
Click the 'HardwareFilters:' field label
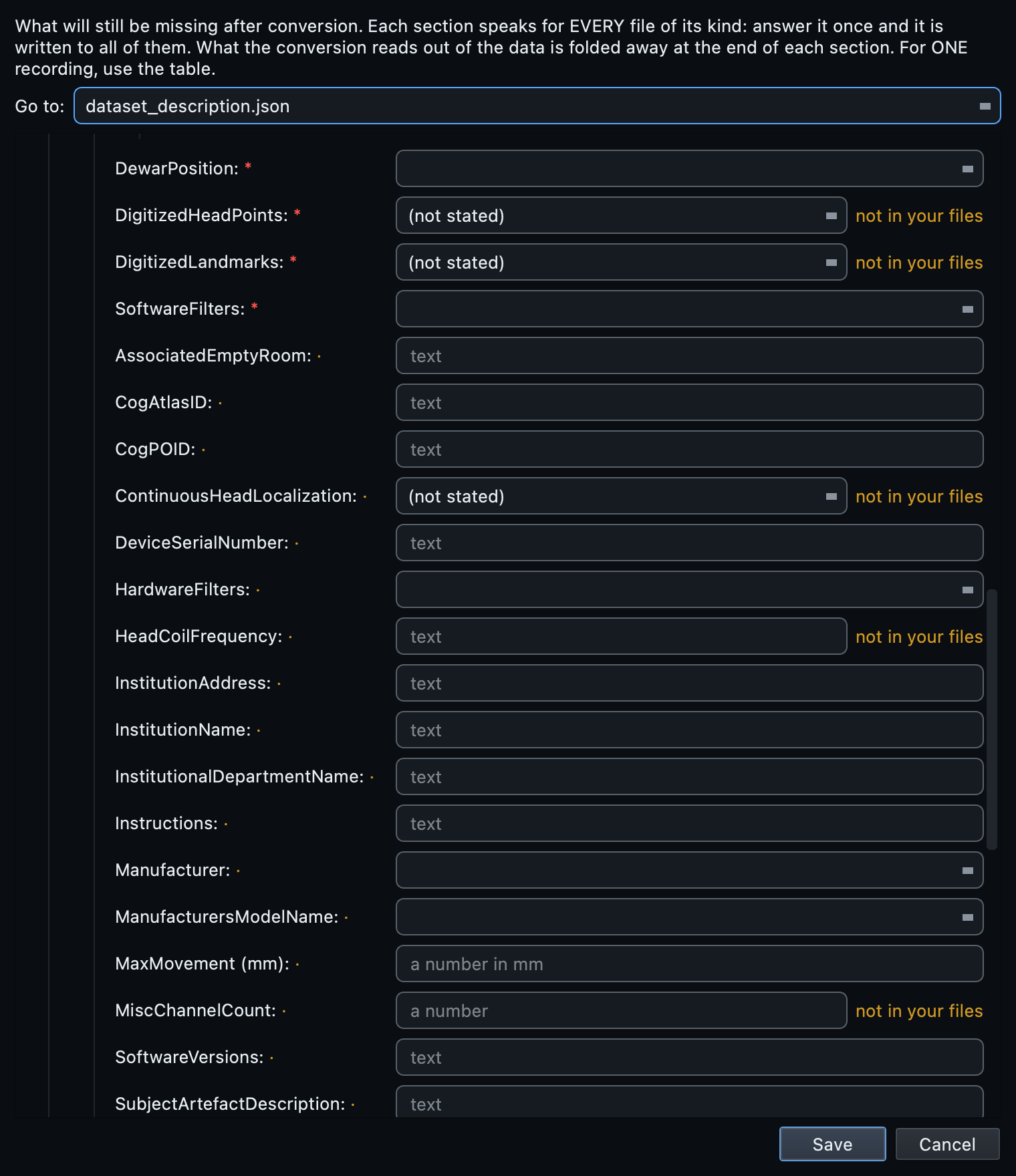coord(182,589)
